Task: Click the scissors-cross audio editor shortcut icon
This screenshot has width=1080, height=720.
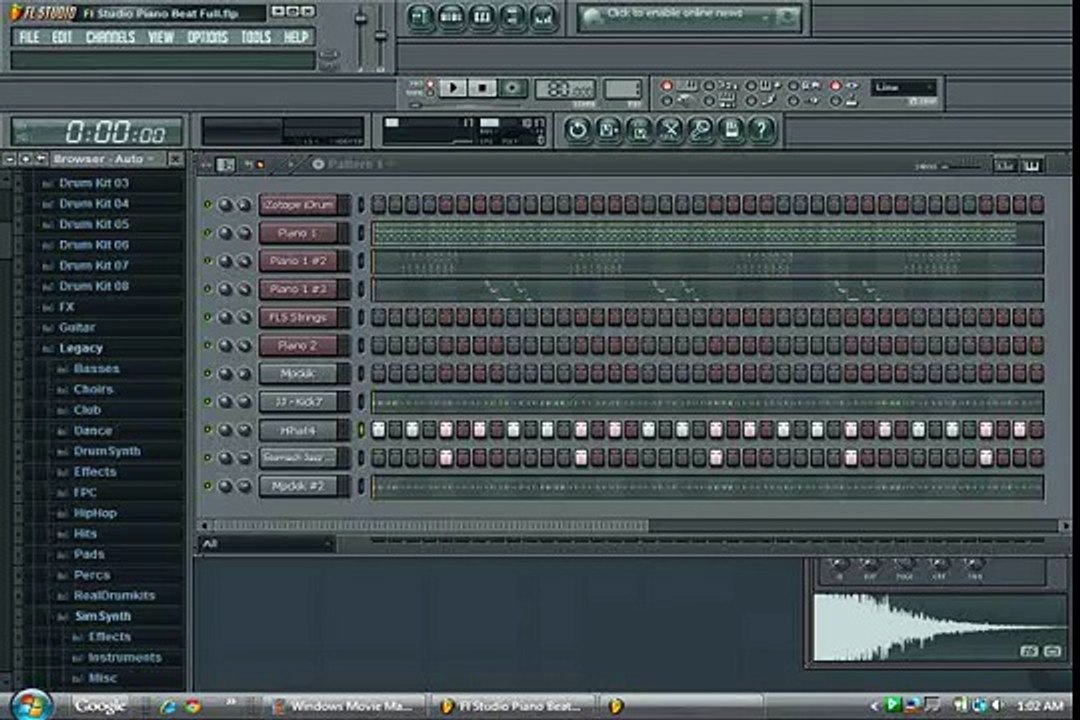Action: tap(669, 130)
